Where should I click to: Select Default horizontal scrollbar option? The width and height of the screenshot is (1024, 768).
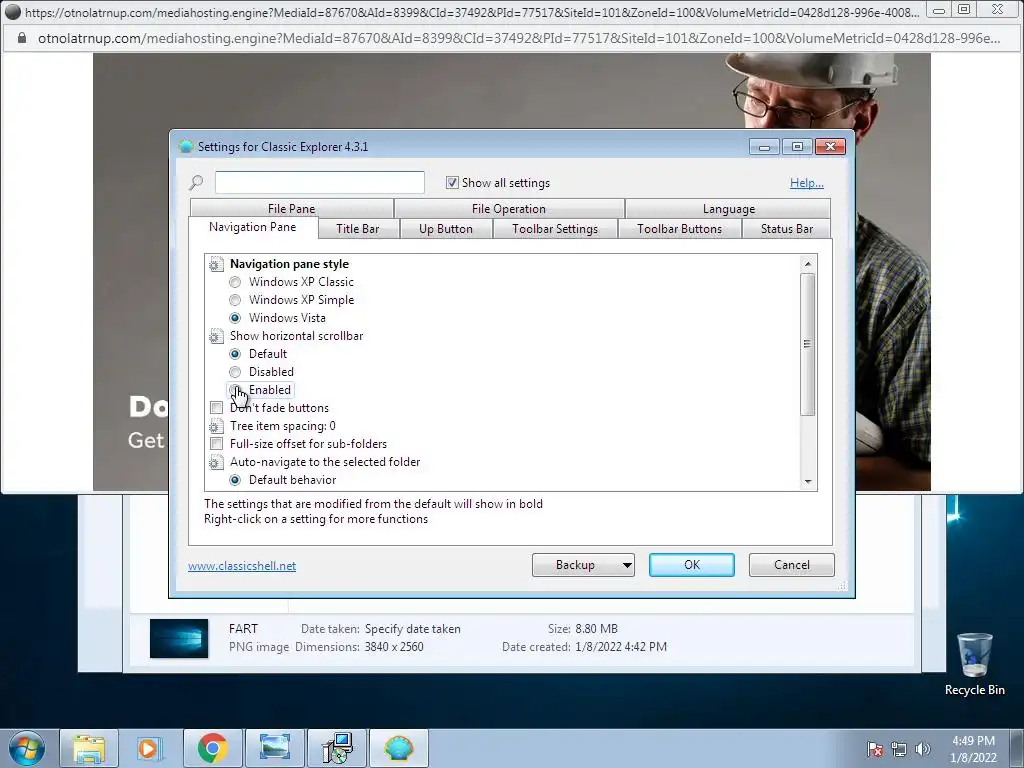(x=235, y=354)
